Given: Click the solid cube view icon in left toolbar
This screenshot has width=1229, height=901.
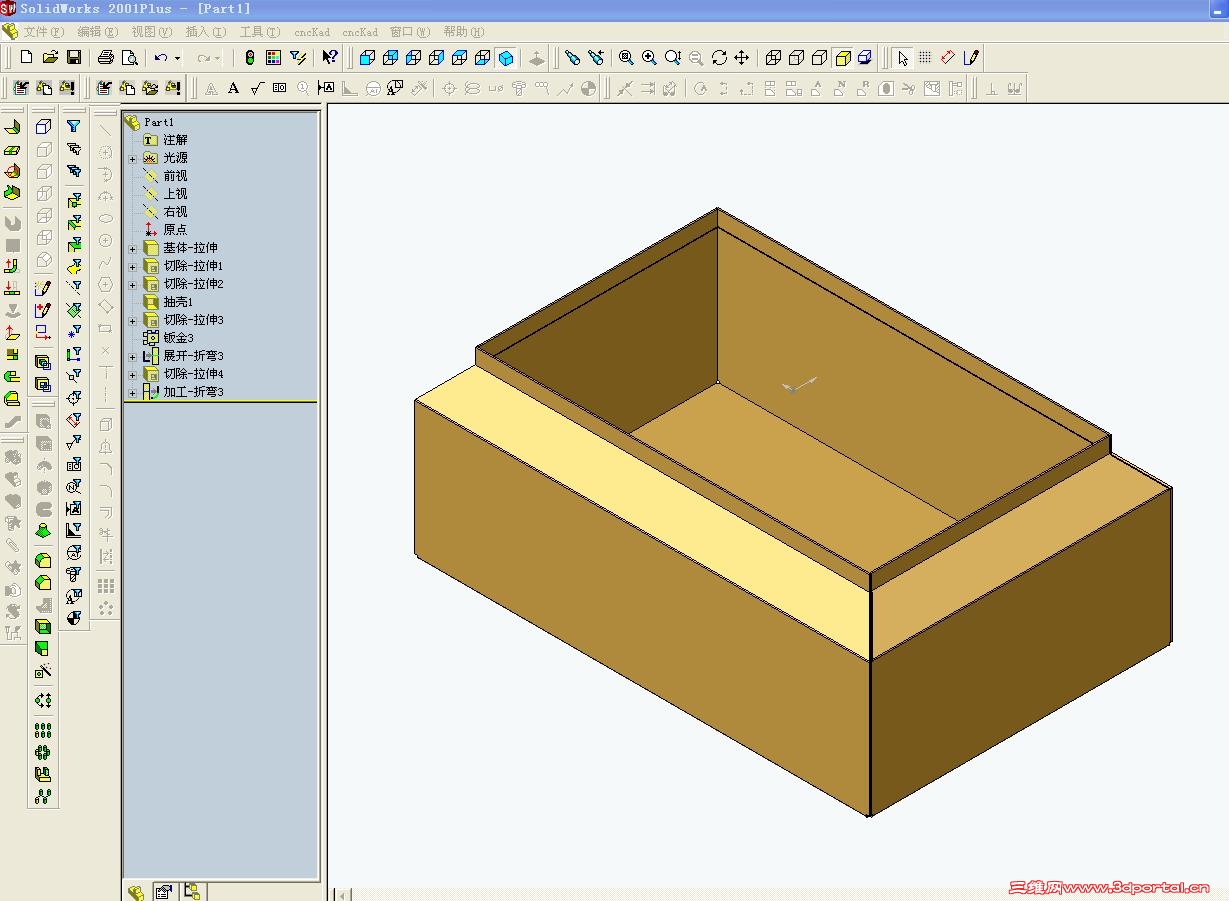Looking at the screenshot, I should [x=43, y=127].
